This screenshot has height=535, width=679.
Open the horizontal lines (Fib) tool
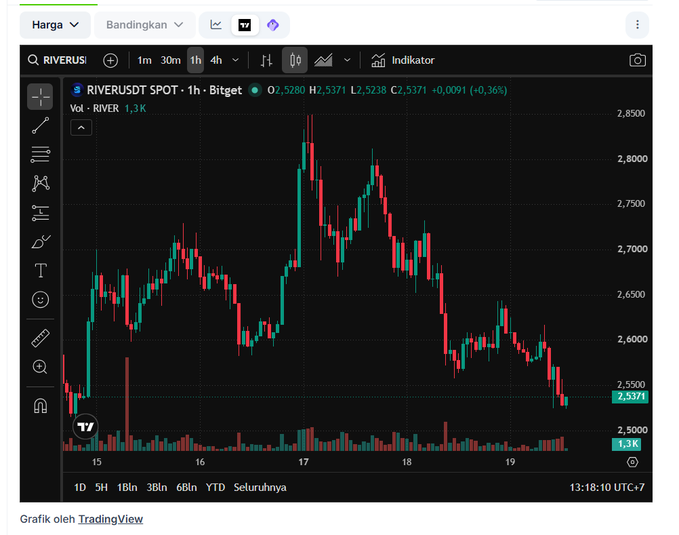[40, 155]
